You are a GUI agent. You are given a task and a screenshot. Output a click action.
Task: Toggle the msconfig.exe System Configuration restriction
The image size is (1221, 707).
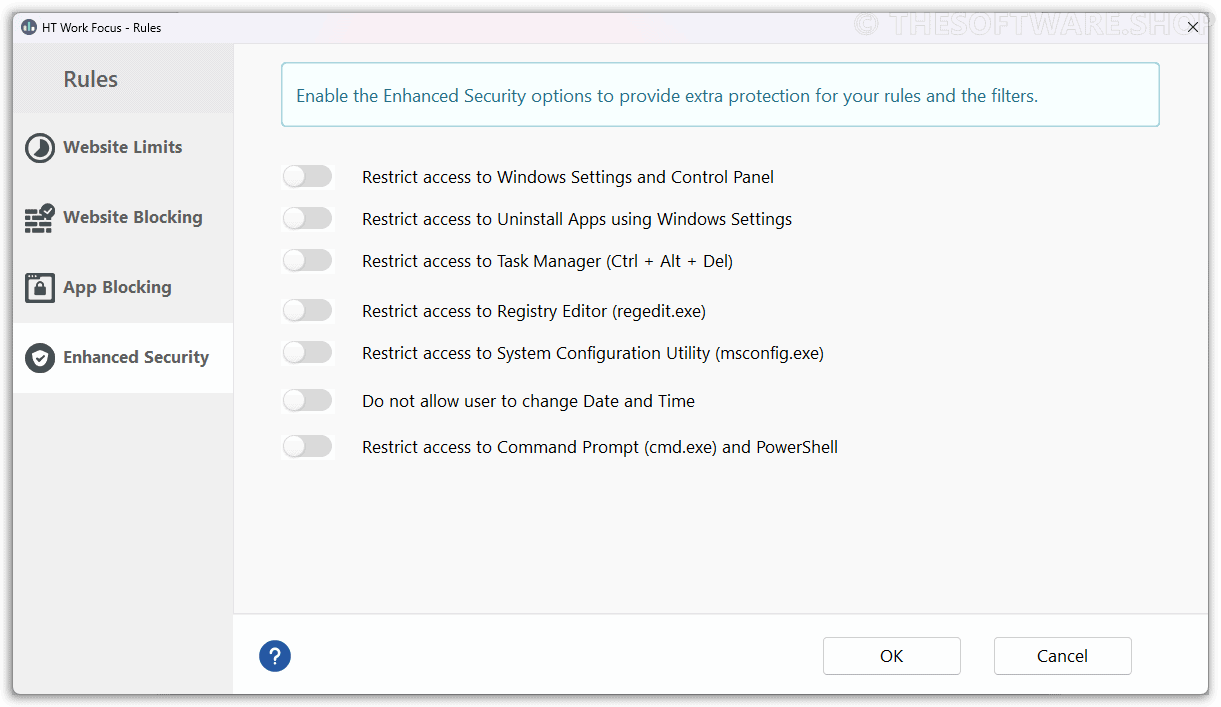pos(307,353)
